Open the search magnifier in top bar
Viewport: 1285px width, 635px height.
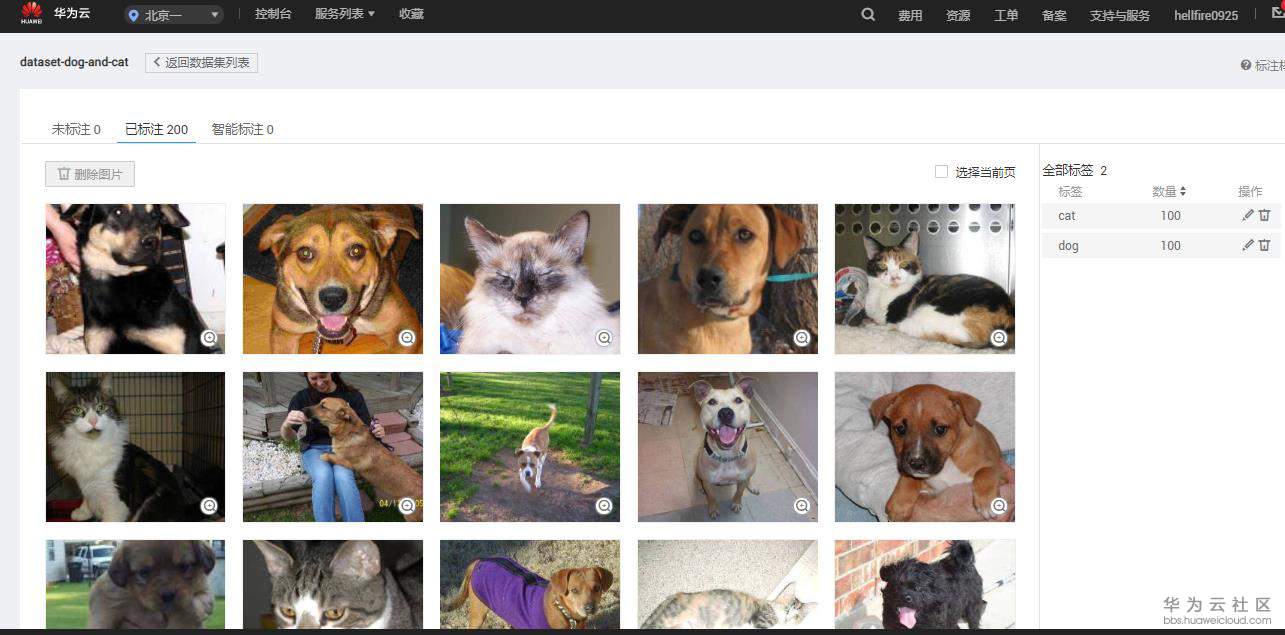(x=868, y=14)
